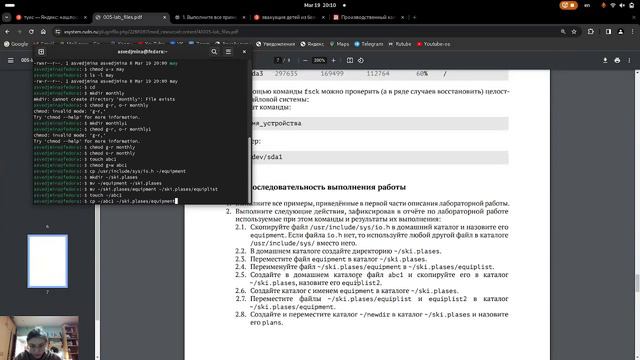The width and height of the screenshot is (640, 360).
Task: Open the Google bookmark
Action: 16,44
